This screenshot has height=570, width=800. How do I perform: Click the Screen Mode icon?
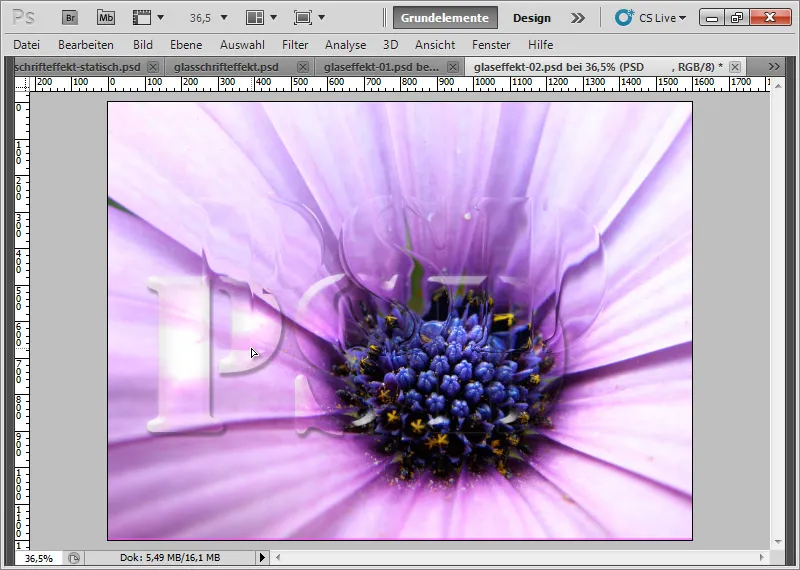click(x=303, y=18)
